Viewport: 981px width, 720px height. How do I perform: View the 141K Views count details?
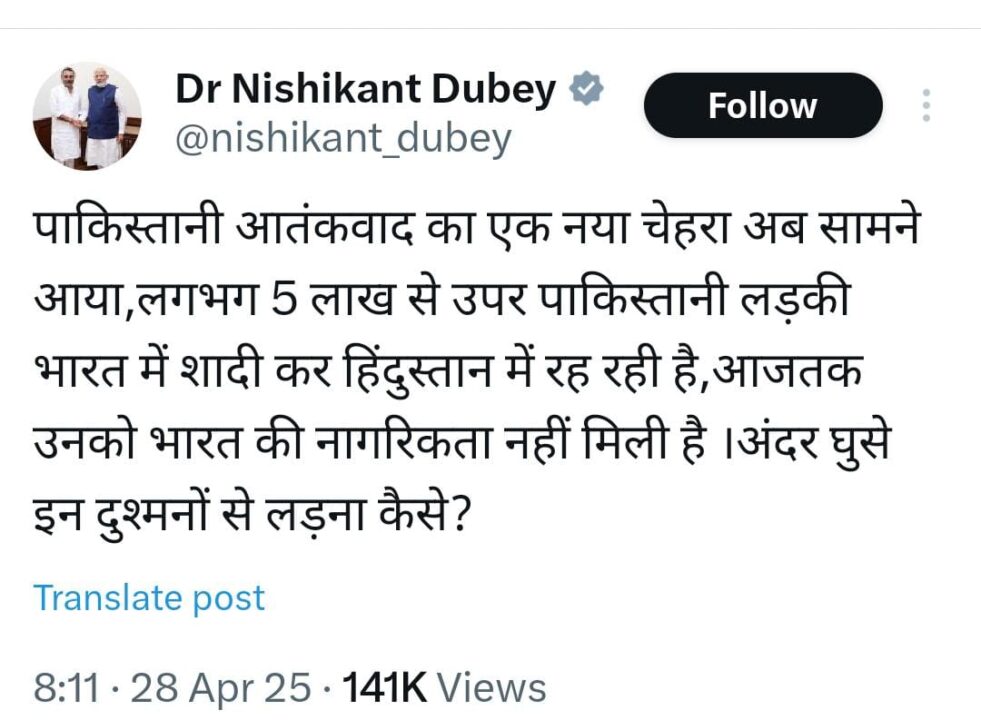[x=444, y=688]
